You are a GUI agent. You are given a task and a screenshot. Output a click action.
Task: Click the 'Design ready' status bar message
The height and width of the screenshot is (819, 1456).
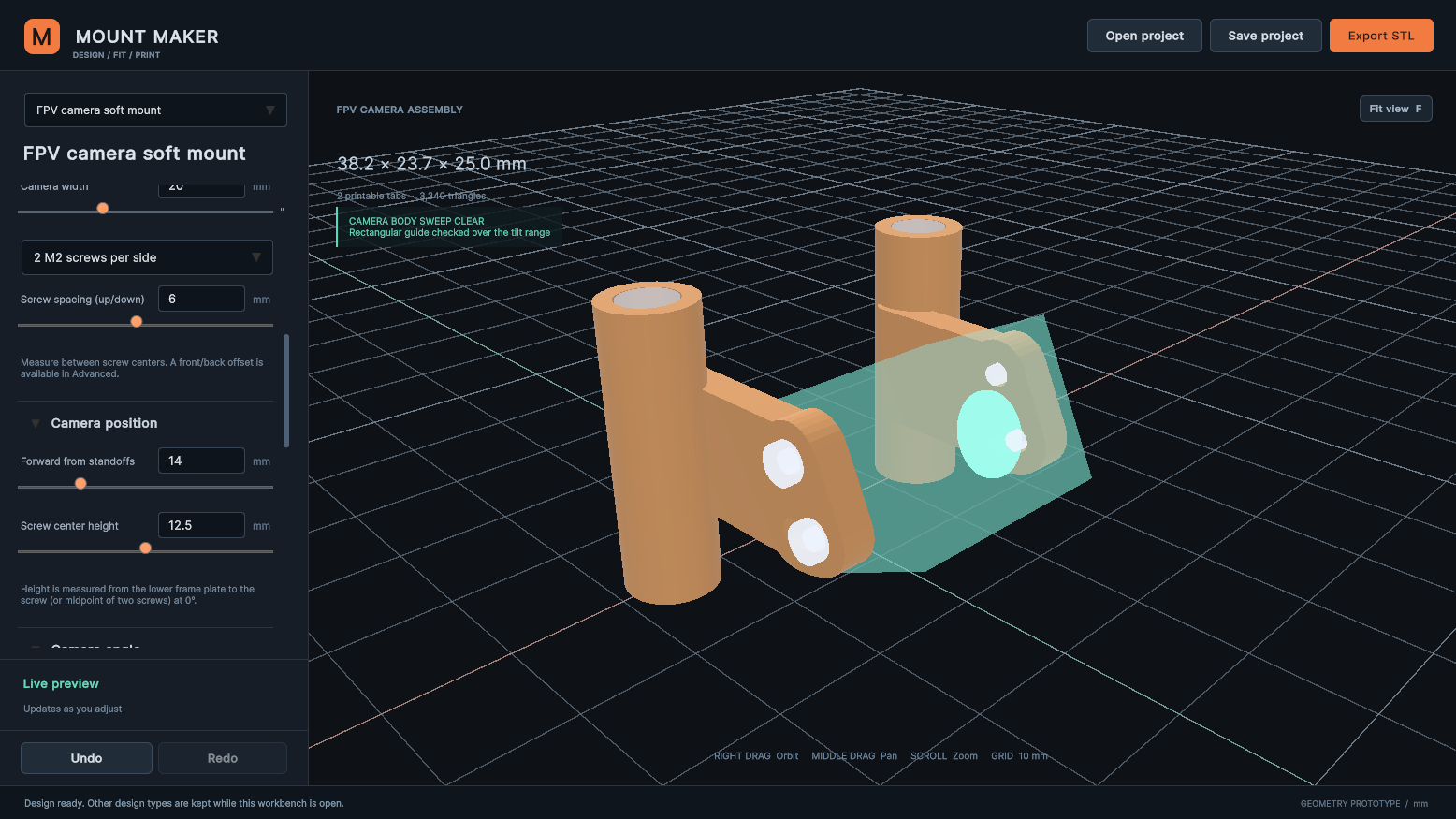(x=183, y=803)
